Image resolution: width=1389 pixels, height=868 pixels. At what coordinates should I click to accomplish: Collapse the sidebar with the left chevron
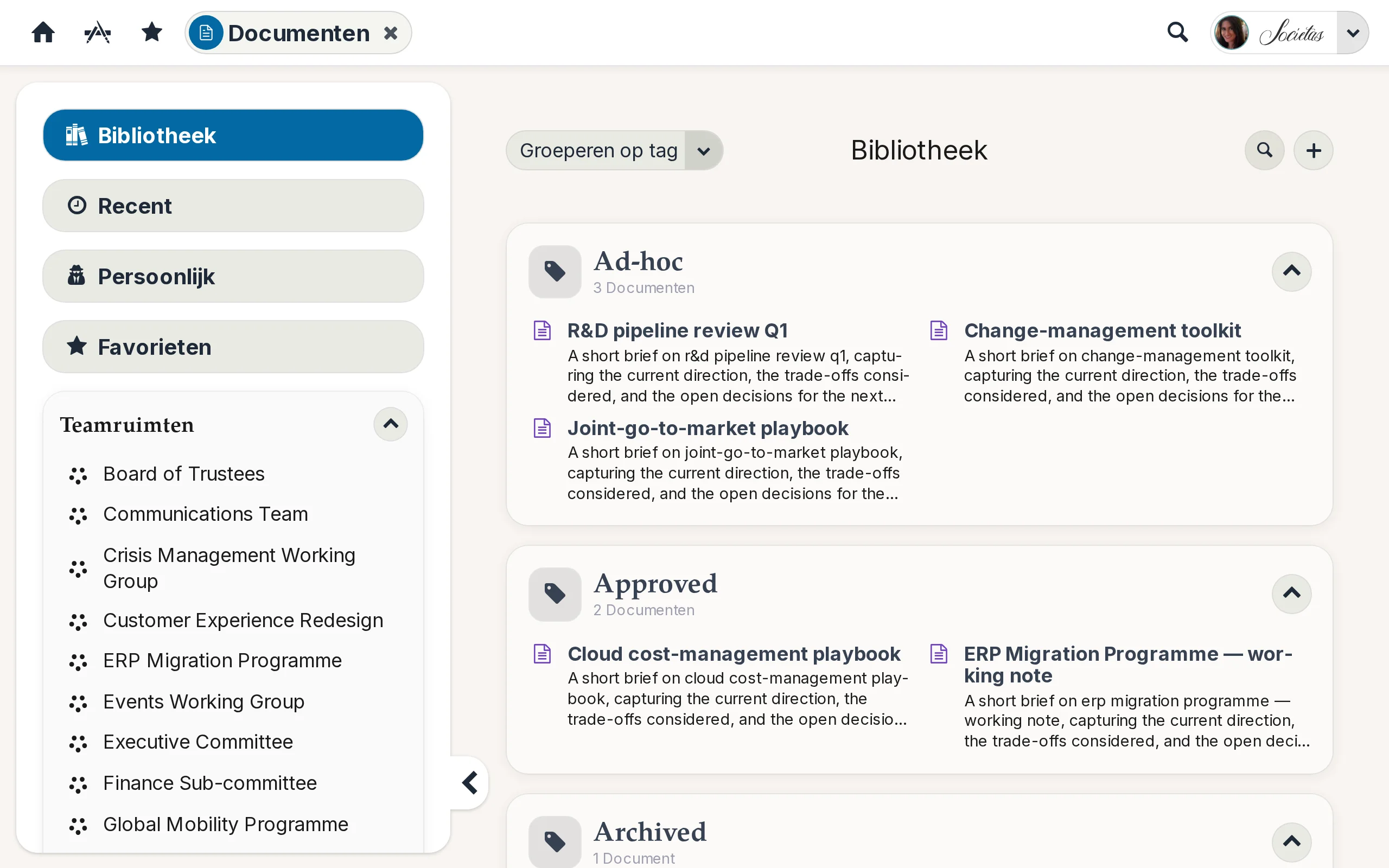[x=470, y=782]
